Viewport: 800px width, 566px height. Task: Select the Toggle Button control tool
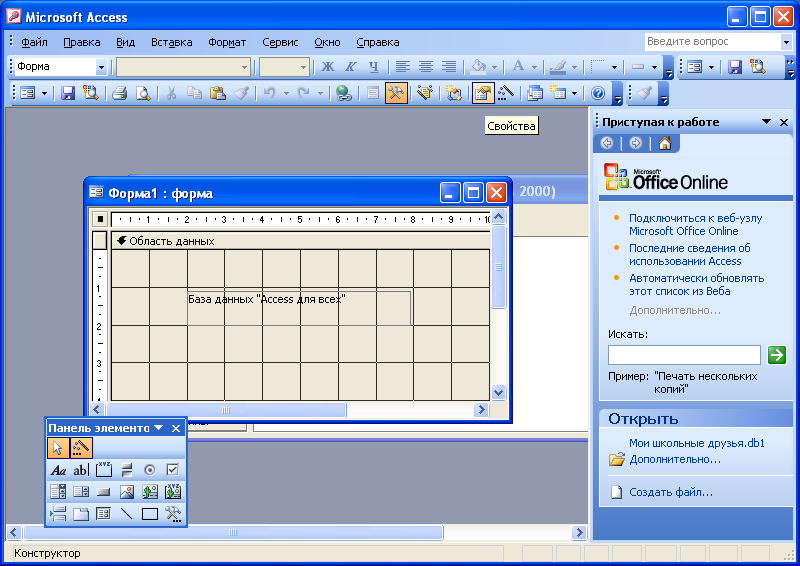tap(127, 470)
